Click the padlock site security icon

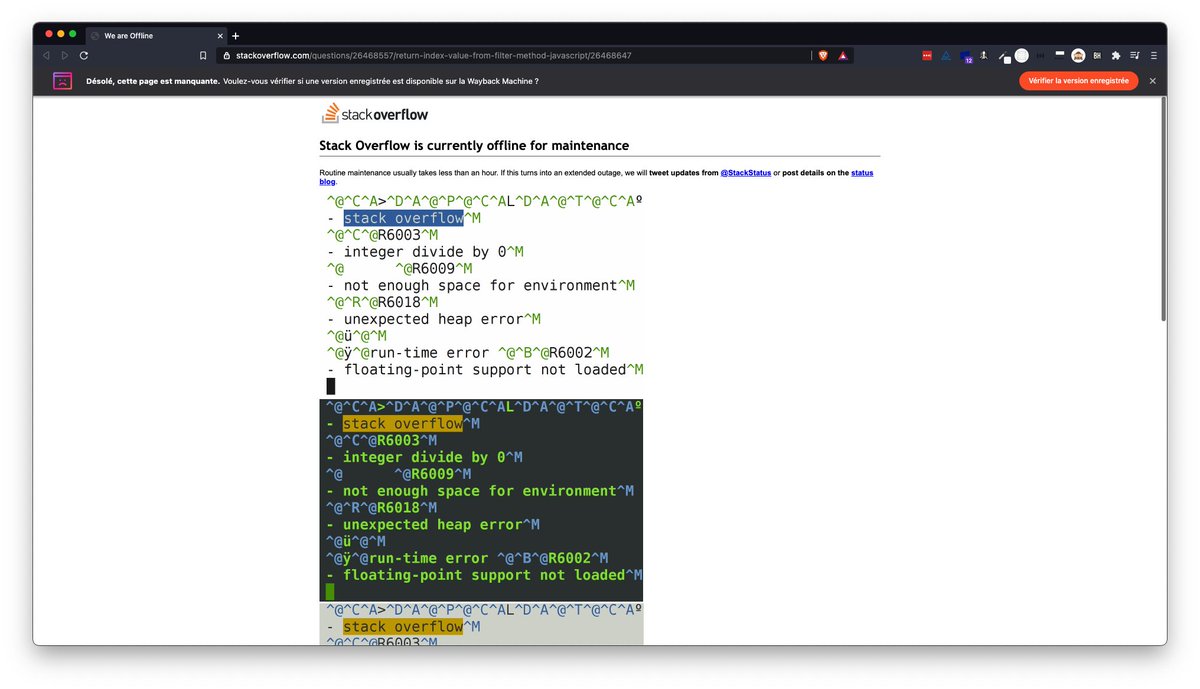tap(227, 56)
